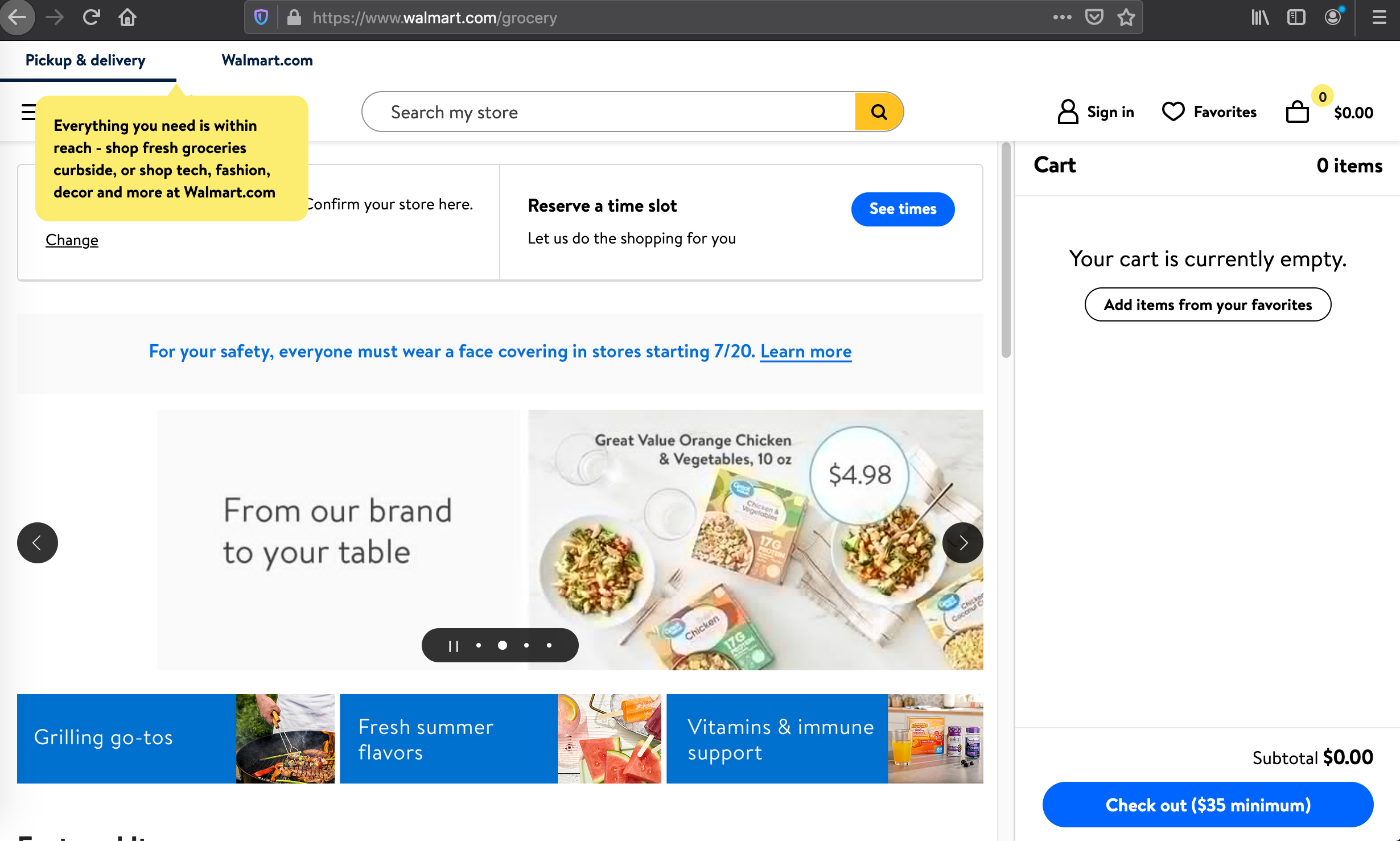This screenshot has width=1400, height=841.
Task: Open Favorites via the heart icon
Action: point(1173,112)
